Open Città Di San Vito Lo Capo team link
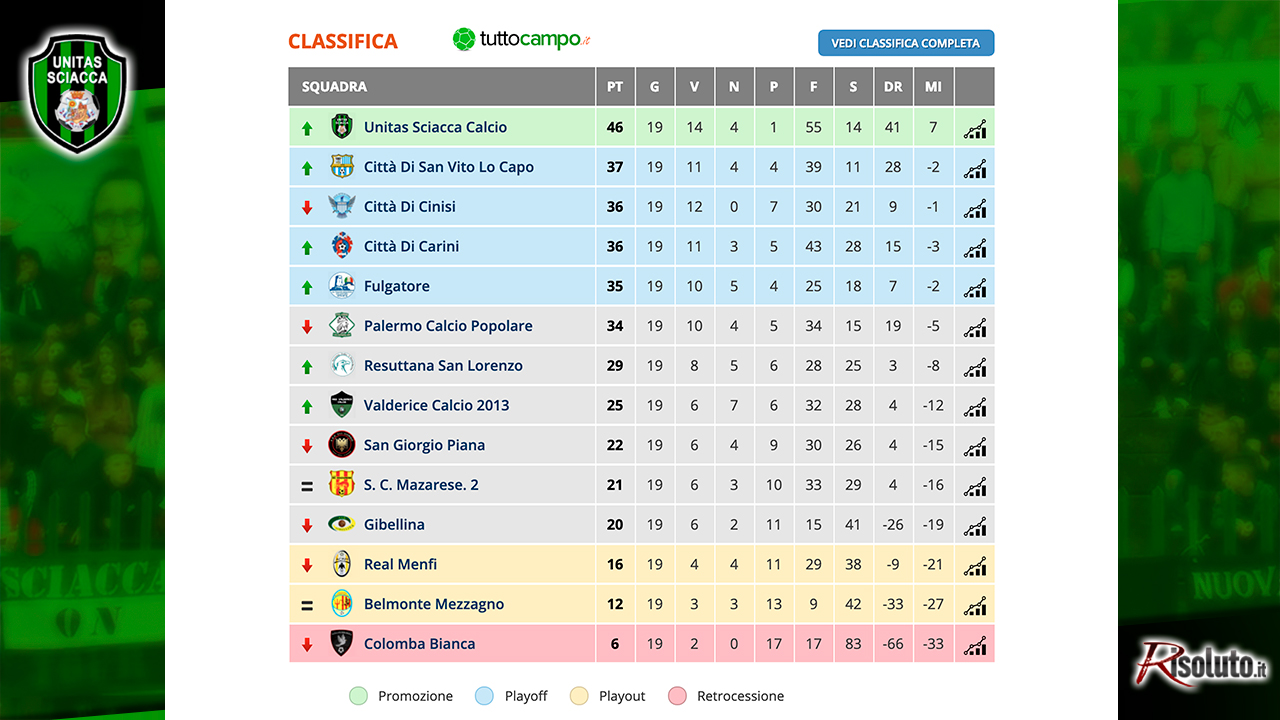 [x=449, y=167]
